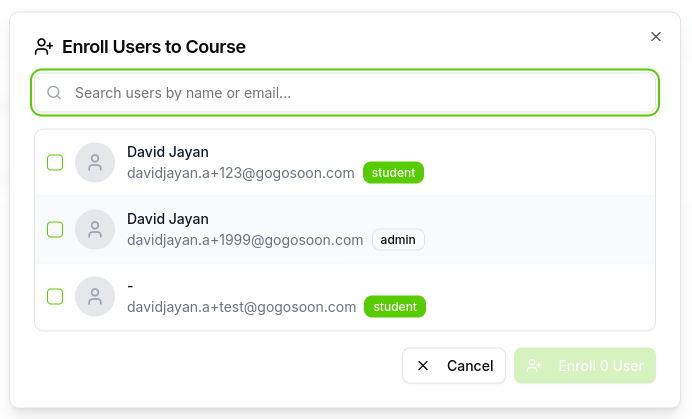Click the admin badge on the second user

(398, 240)
